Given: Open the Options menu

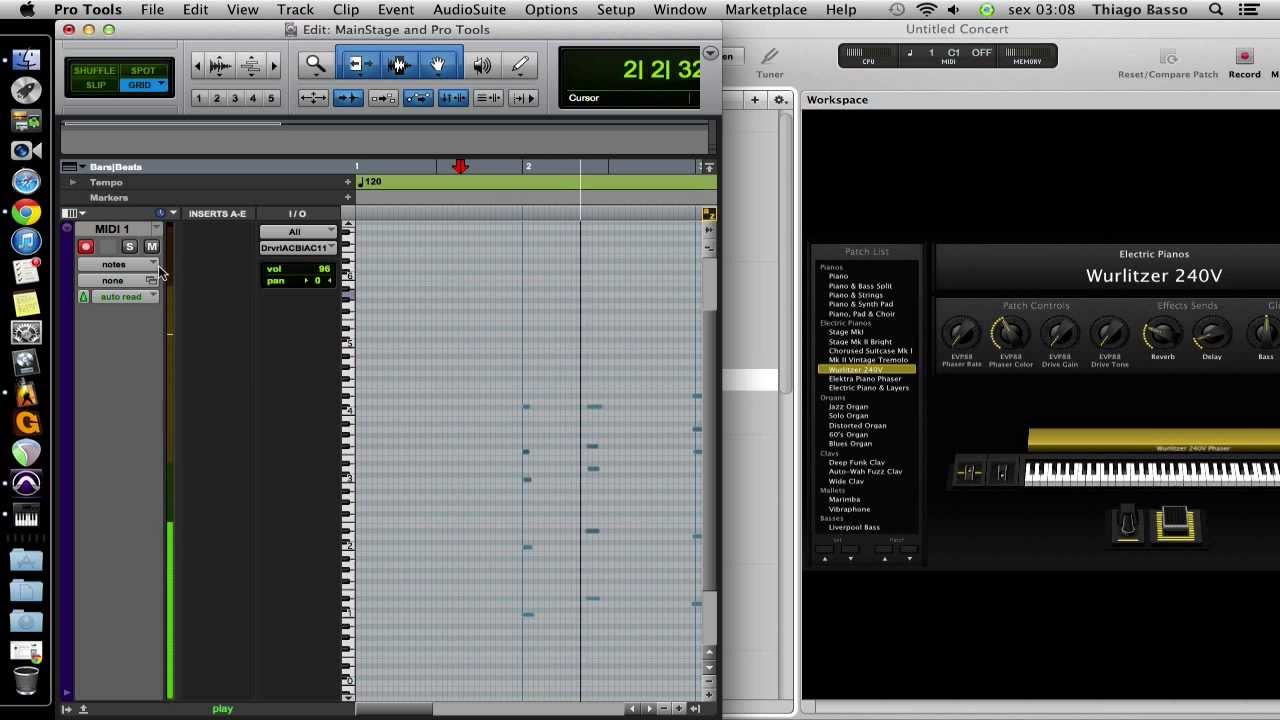Looking at the screenshot, I should (x=551, y=10).
